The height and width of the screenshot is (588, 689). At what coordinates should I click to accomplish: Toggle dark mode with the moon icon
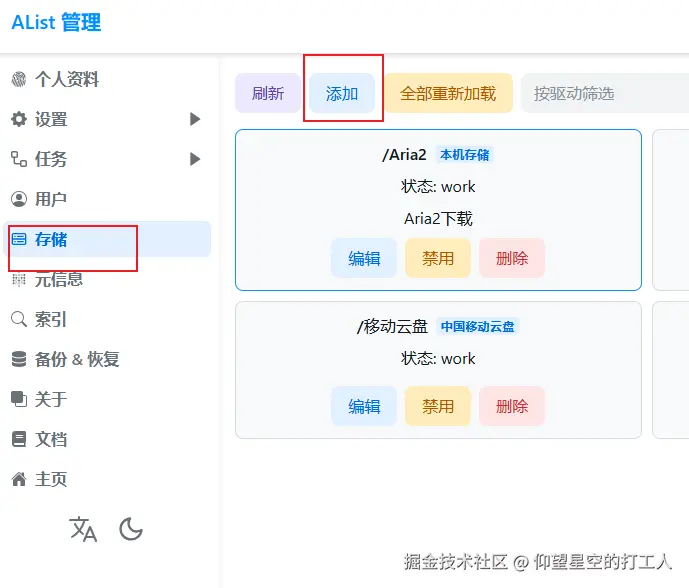pos(131,529)
